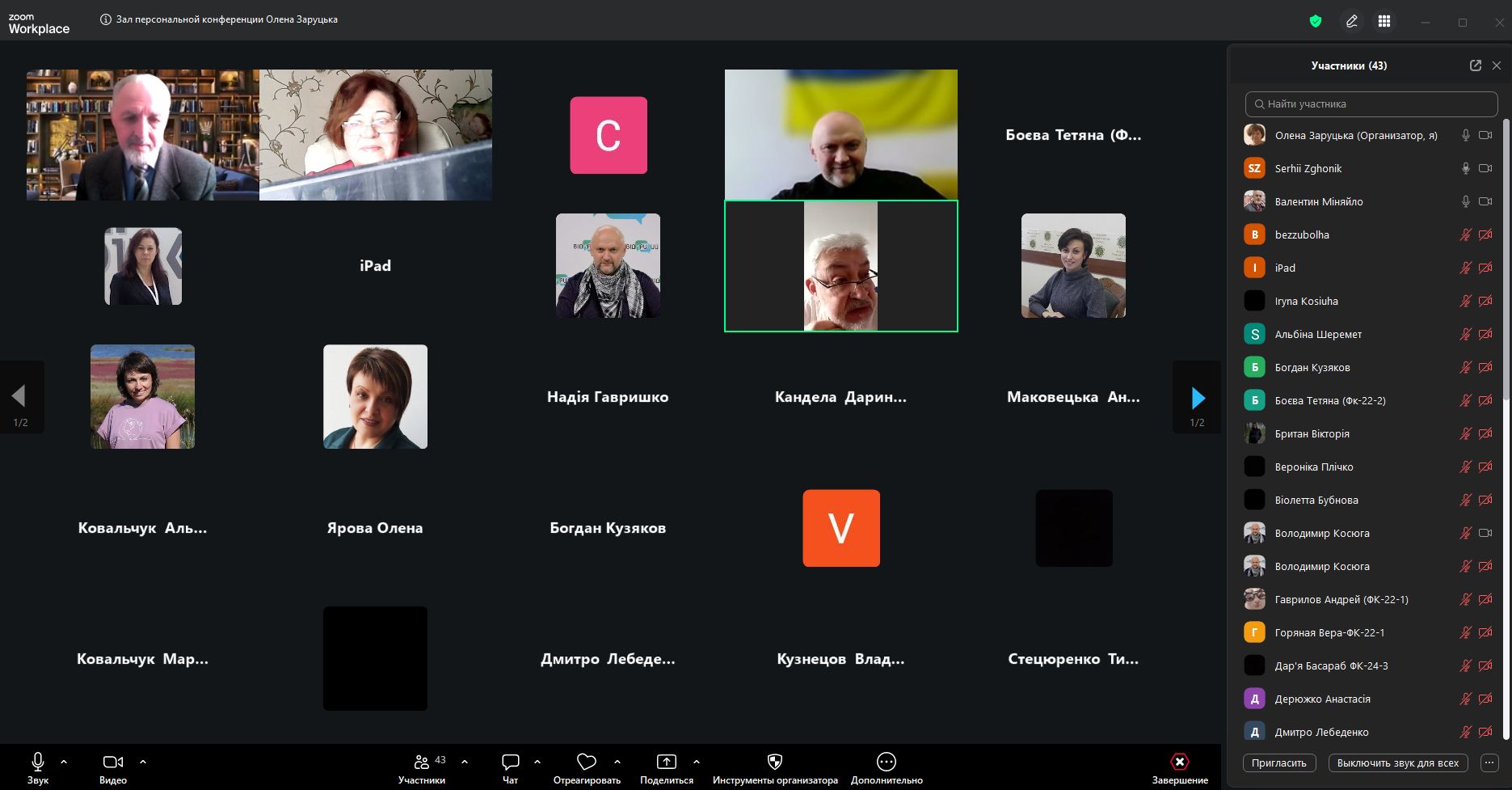Unmute bezzubolha's microphone in participant list
The width and height of the screenshot is (1512, 790).
coord(1465,235)
